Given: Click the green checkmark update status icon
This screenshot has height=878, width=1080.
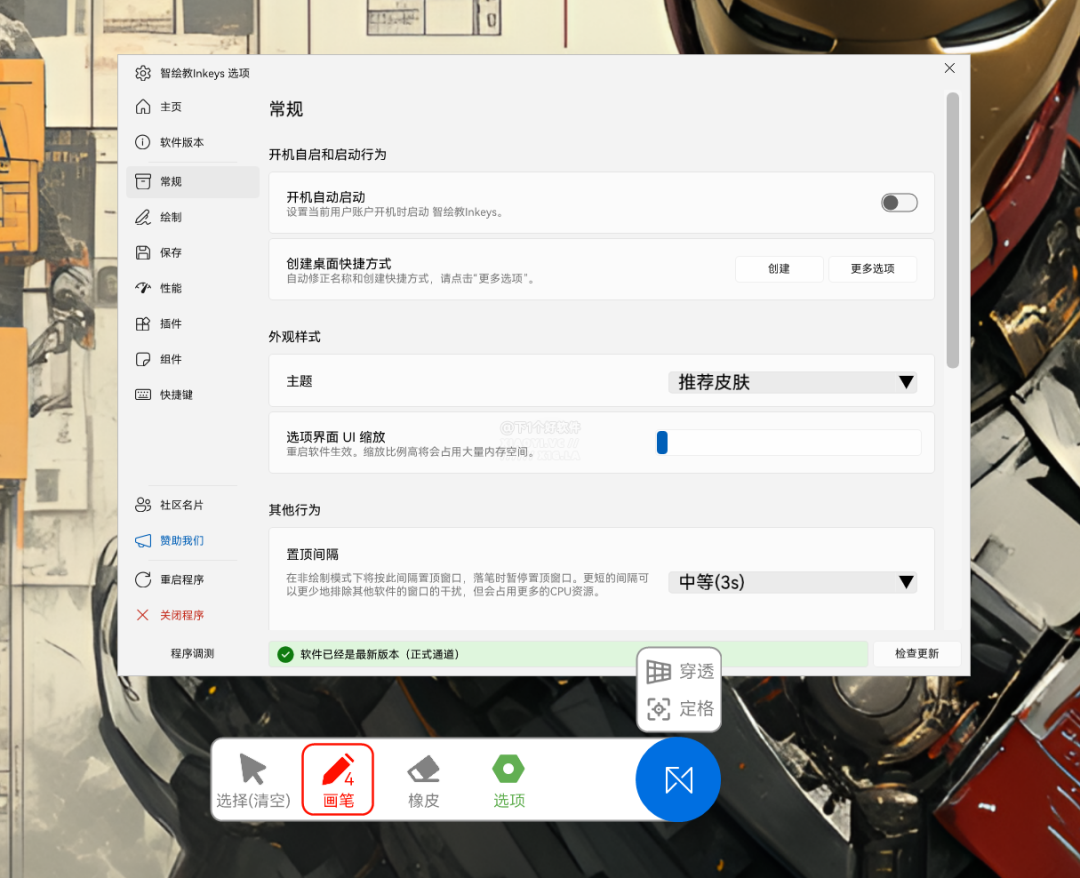Looking at the screenshot, I should pyautogui.click(x=285, y=654).
